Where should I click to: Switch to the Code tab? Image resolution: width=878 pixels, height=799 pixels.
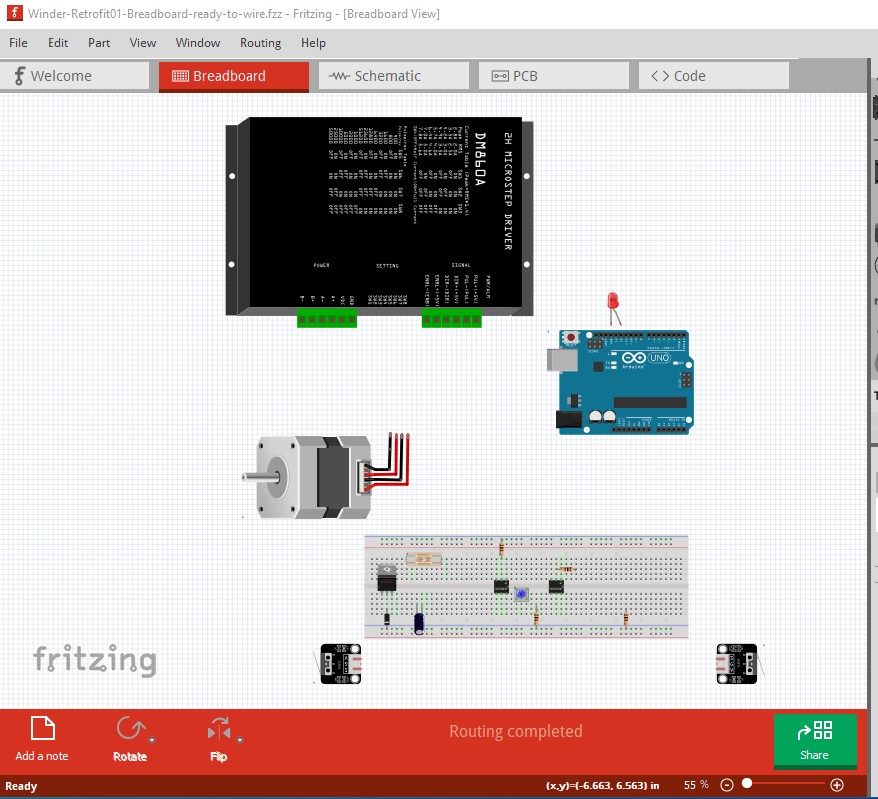point(714,76)
